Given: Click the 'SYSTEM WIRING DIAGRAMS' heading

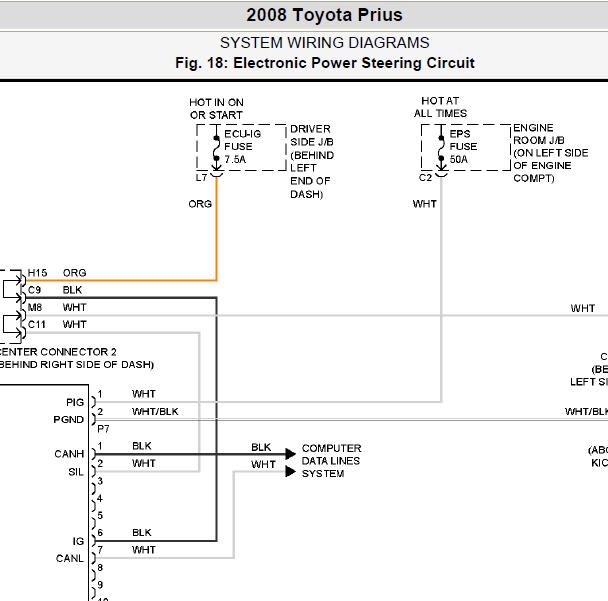Looking at the screenshot, I should tap(325, 43).
